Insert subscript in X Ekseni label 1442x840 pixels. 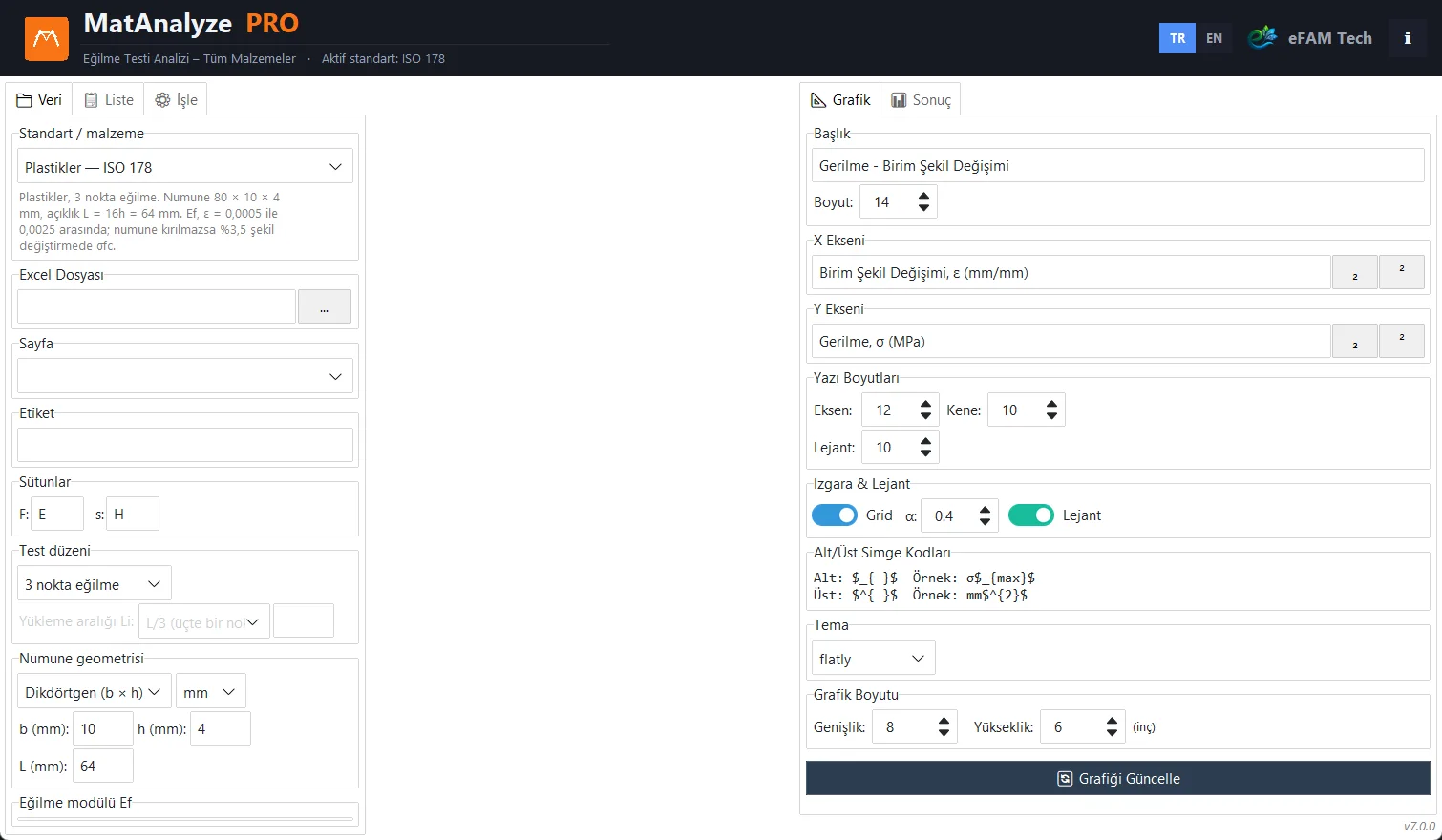1354,273
